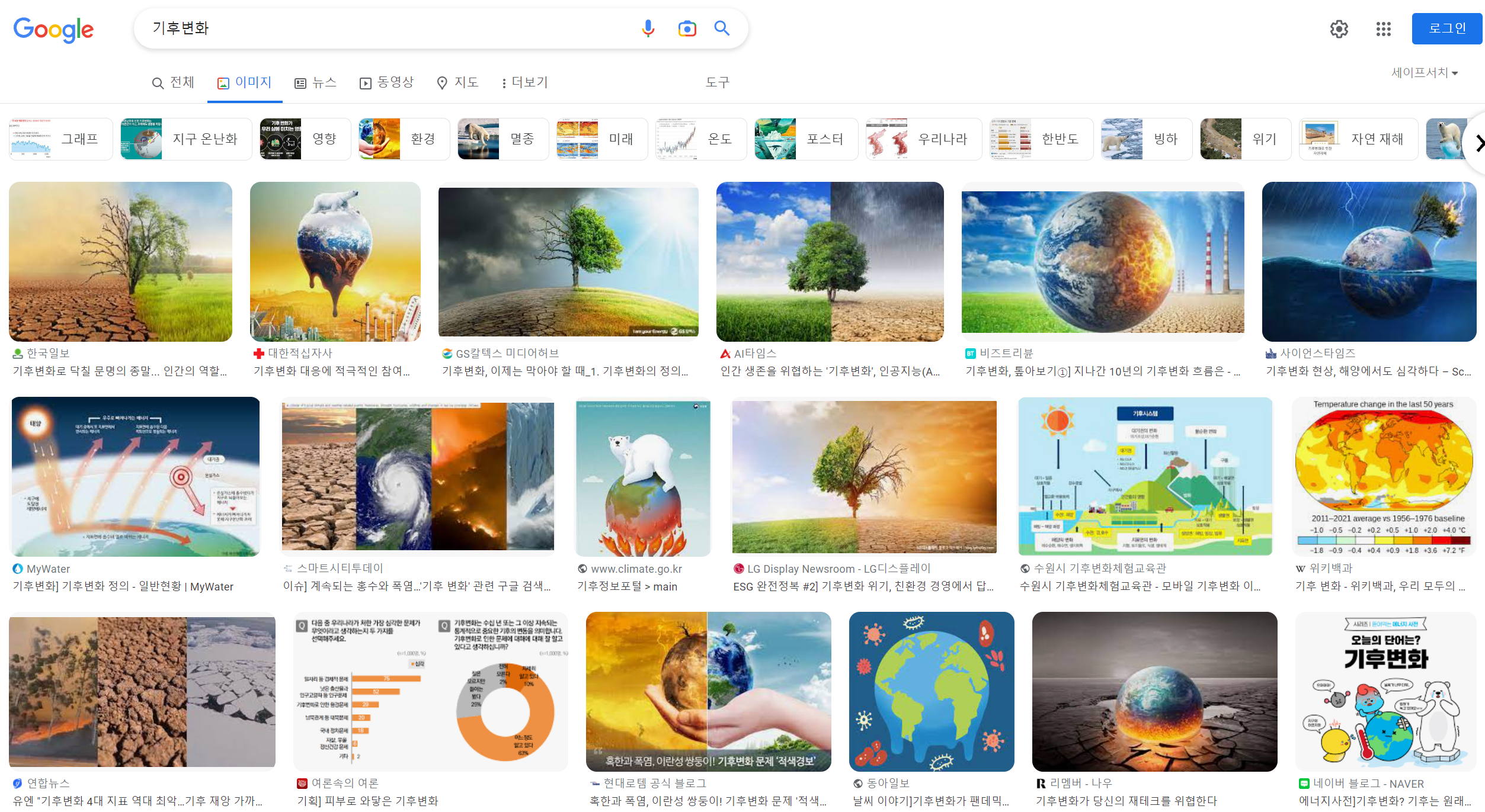Screen dimensions: 1485x812
Task: Go to the Google logo homepage
Action: tap(53, 29)
